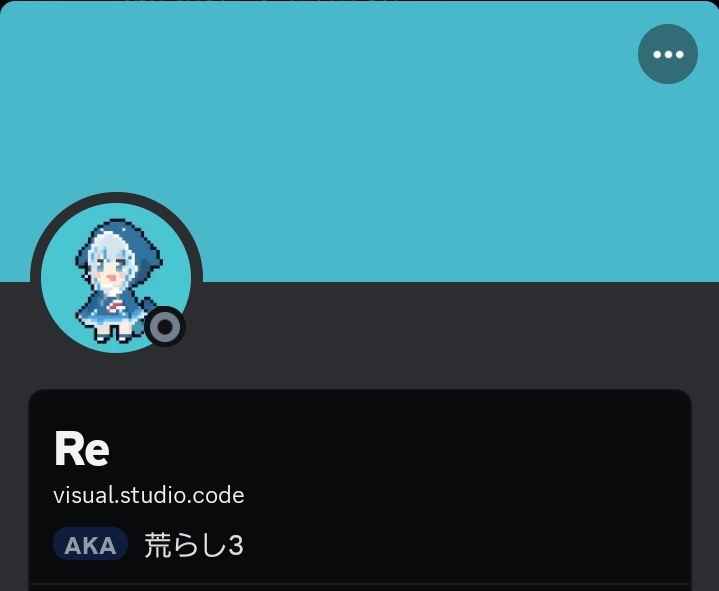
Task: View the full profile via the avatar image
Action: [116, 278]
